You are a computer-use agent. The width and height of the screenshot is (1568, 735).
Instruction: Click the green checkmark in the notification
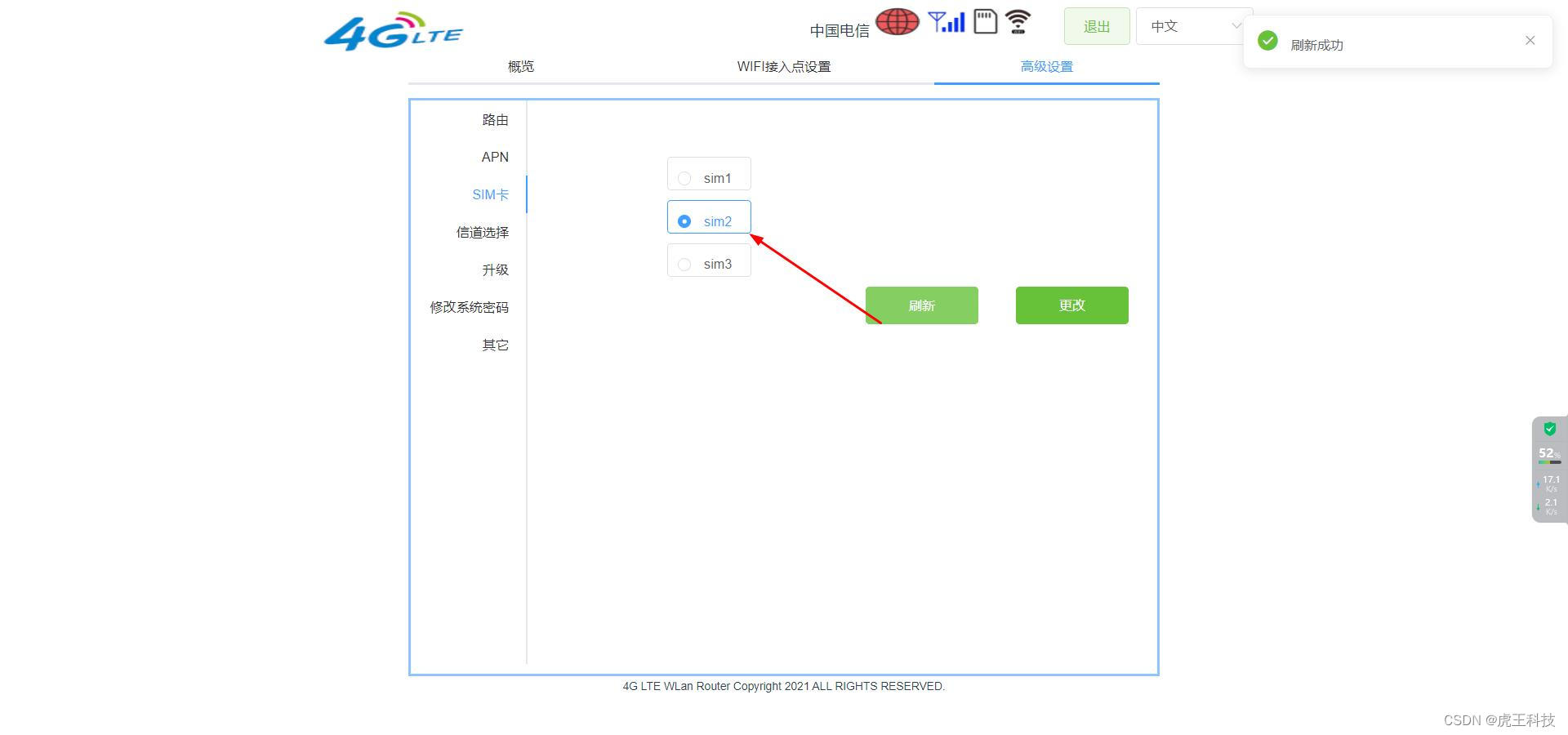click(1267, 40)
